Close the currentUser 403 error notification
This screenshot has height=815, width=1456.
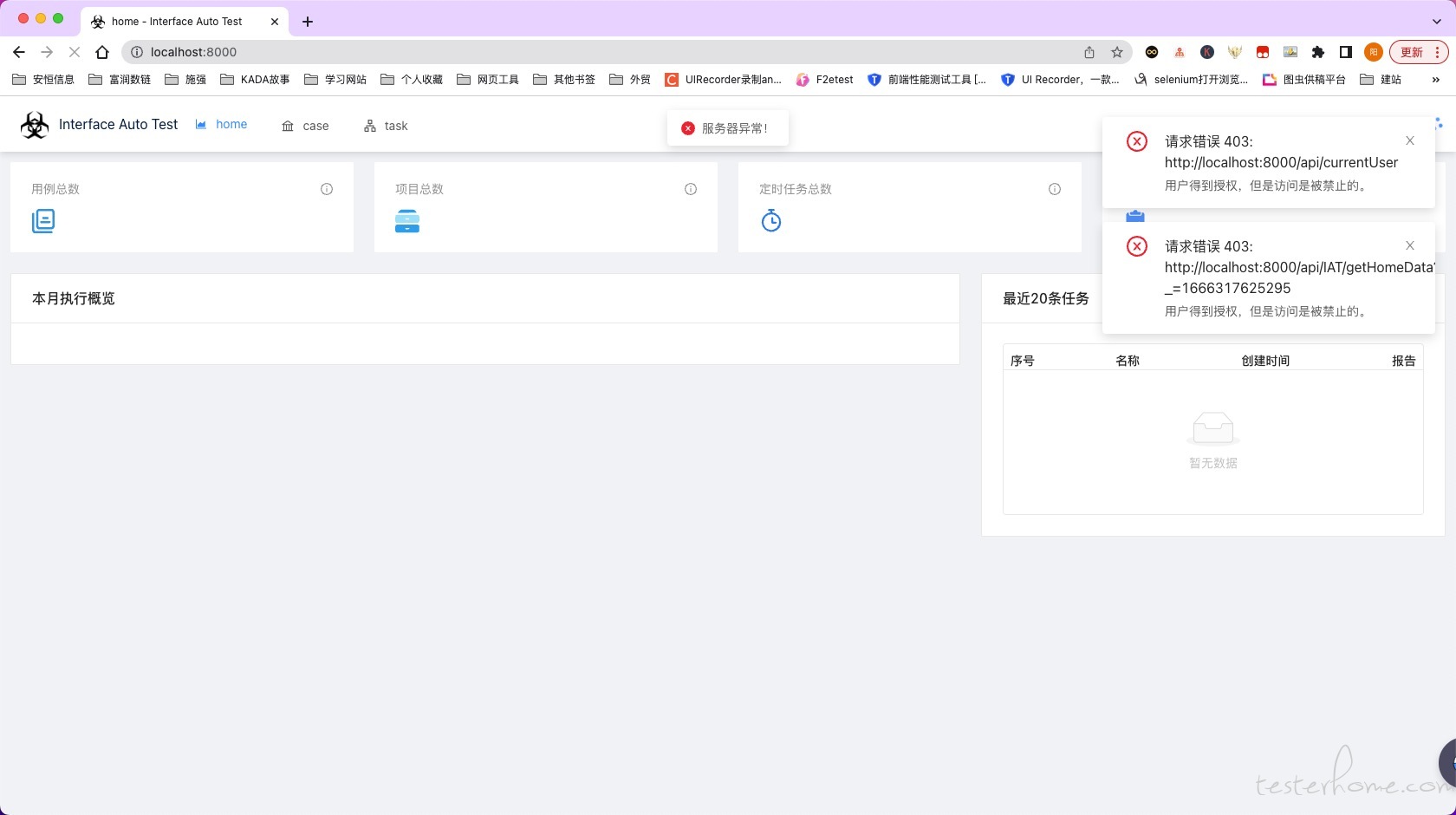click(1410, 140)
